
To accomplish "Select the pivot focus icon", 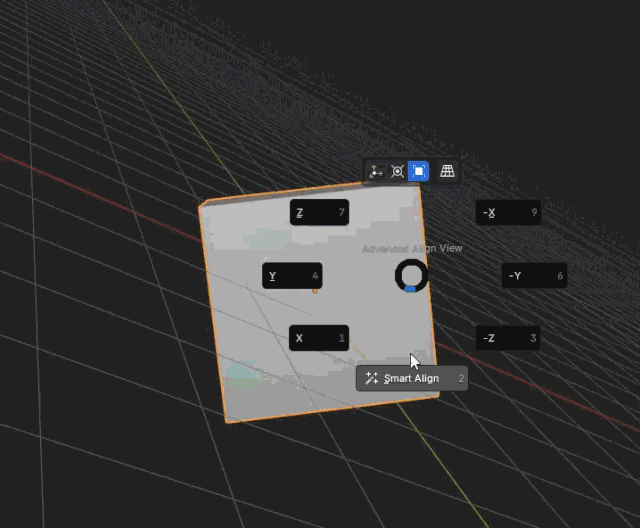I will coord(397,171).
